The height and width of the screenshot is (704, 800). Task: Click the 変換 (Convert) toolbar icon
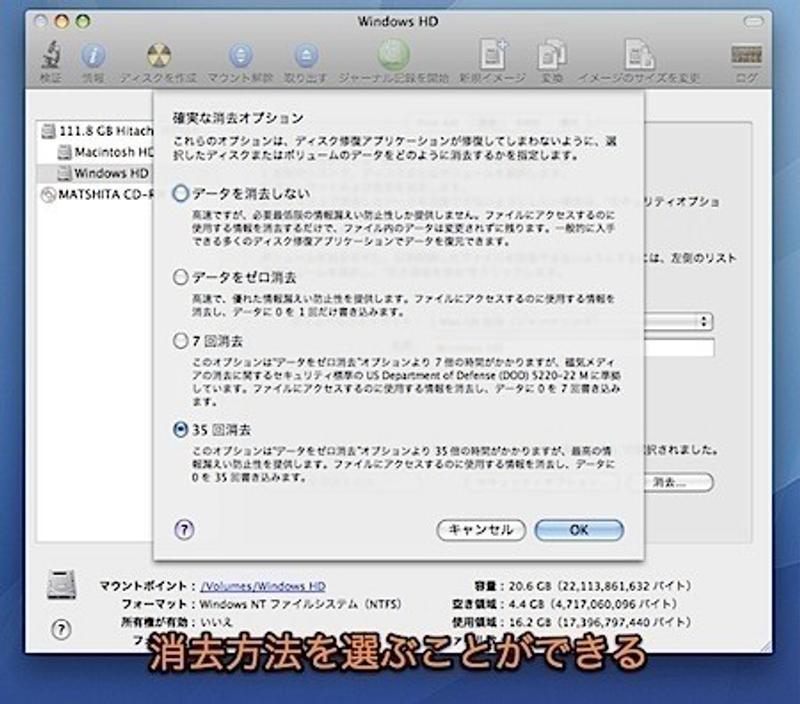553,55
